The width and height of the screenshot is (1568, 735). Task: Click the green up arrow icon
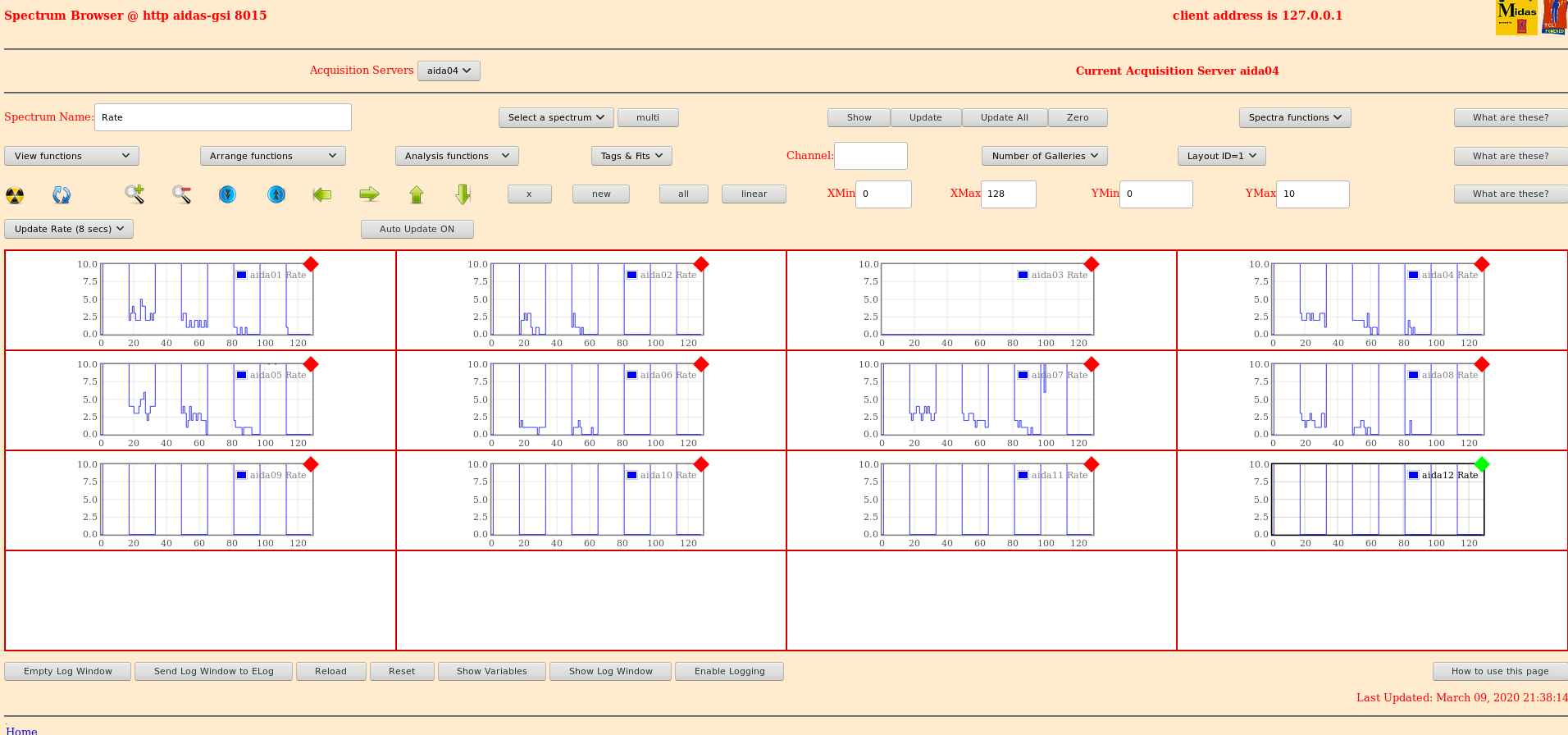coord(417,194)
